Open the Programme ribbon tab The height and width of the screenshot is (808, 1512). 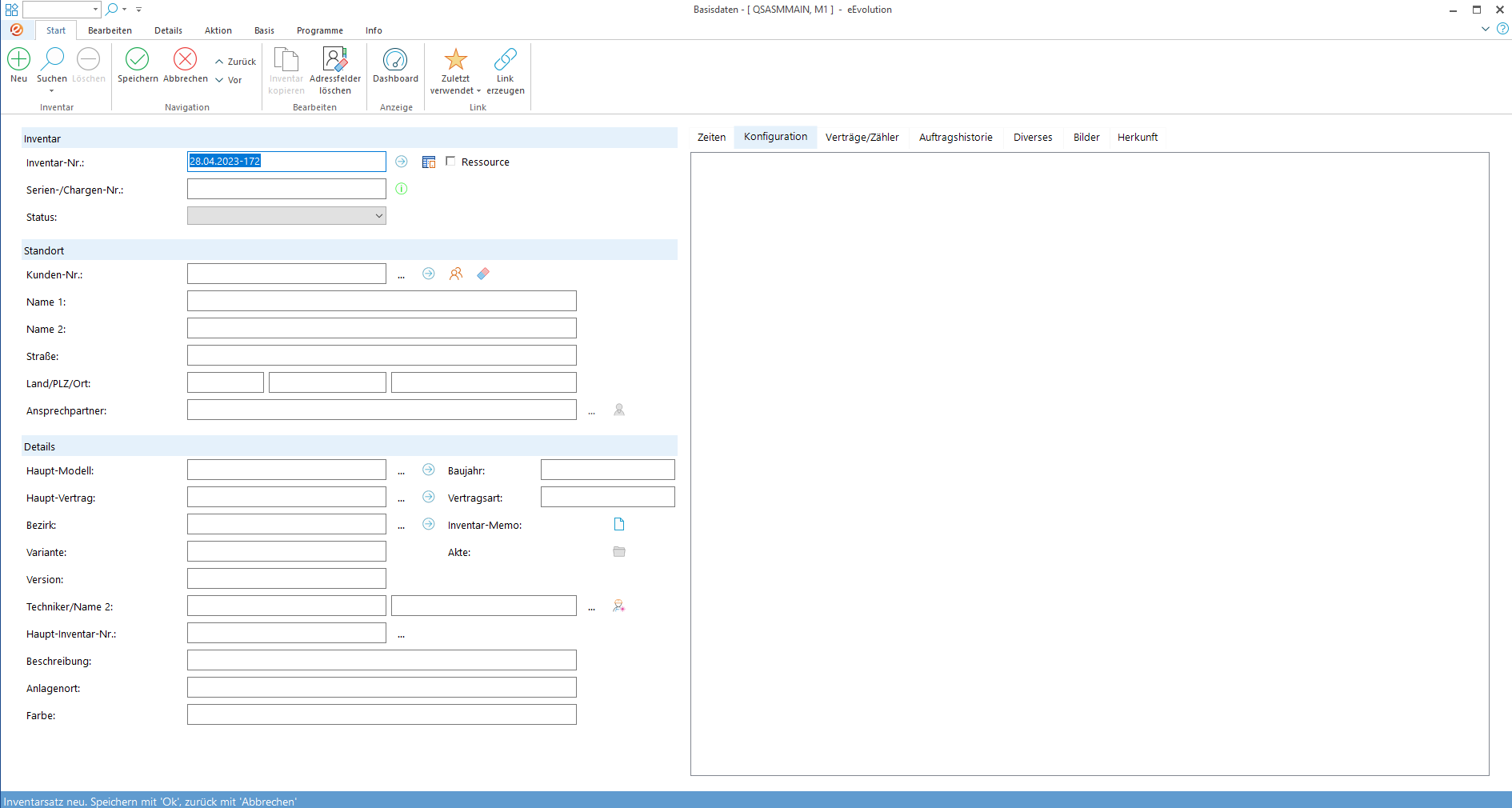pos(320,30)
